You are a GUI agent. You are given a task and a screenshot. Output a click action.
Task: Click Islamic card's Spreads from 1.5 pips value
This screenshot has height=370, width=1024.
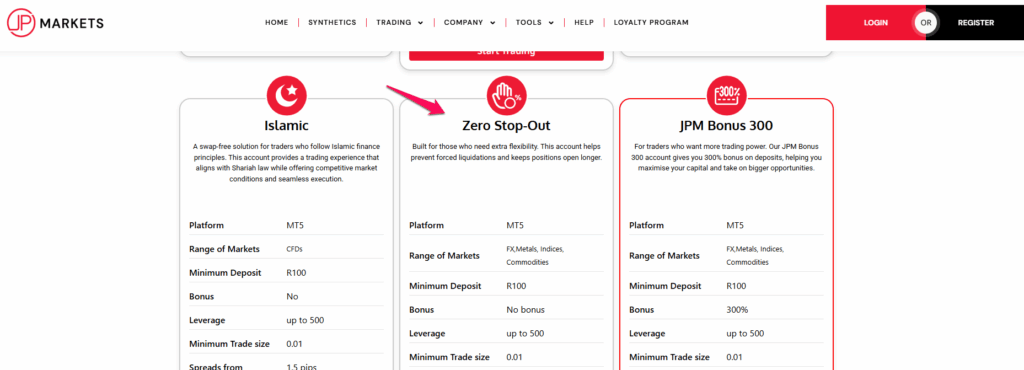(x=302, y=366)
